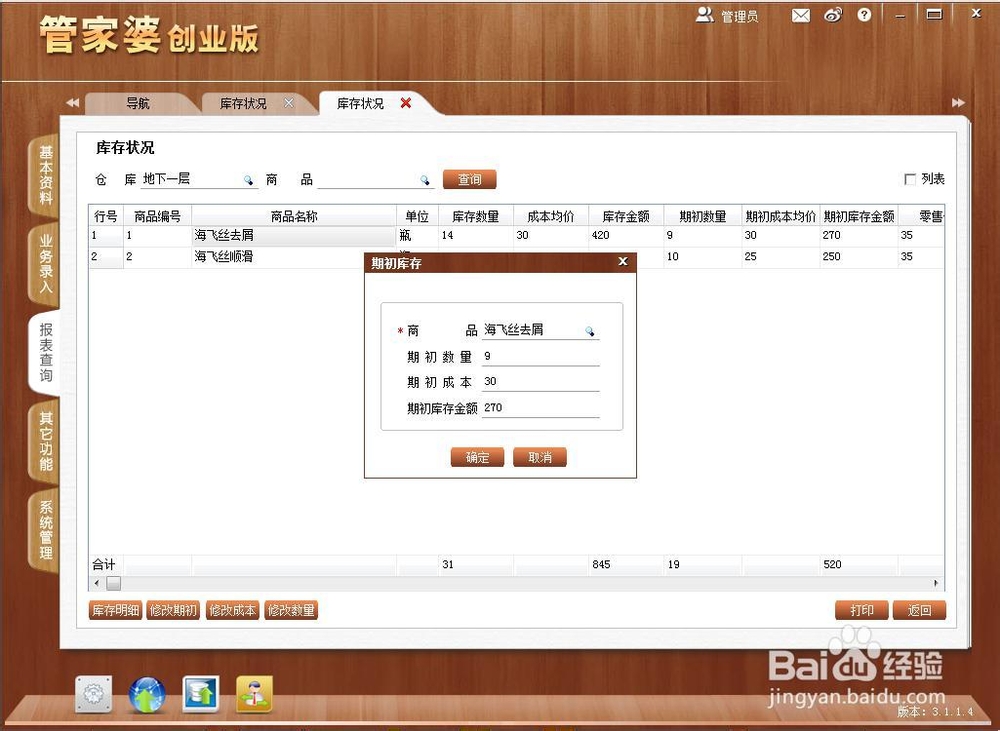Screen dimensions: 1000x731
Task: Click the 期初库存金额 input field
Action: pyautogui.click(x=540, y=408)
